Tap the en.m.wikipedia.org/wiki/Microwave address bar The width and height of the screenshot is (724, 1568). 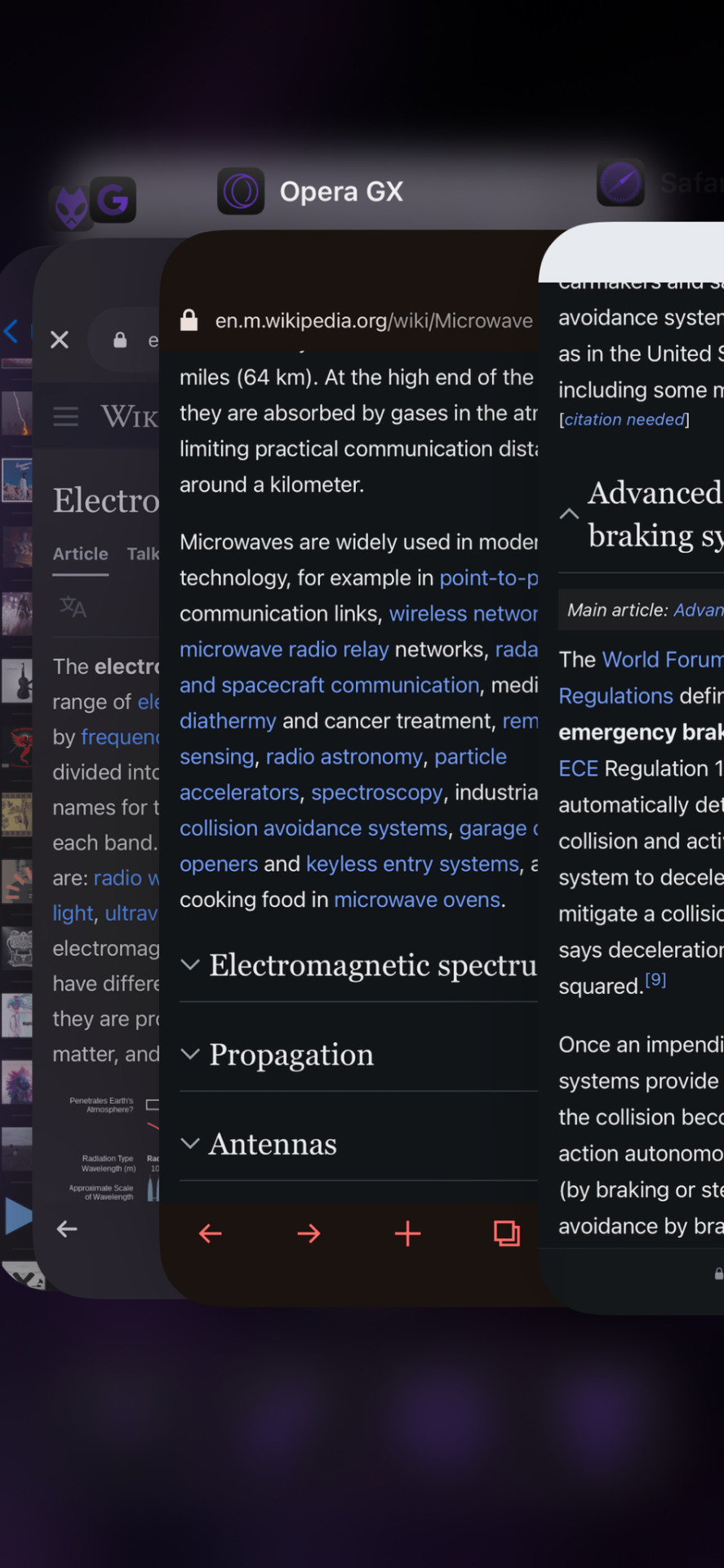pos(358,320)
